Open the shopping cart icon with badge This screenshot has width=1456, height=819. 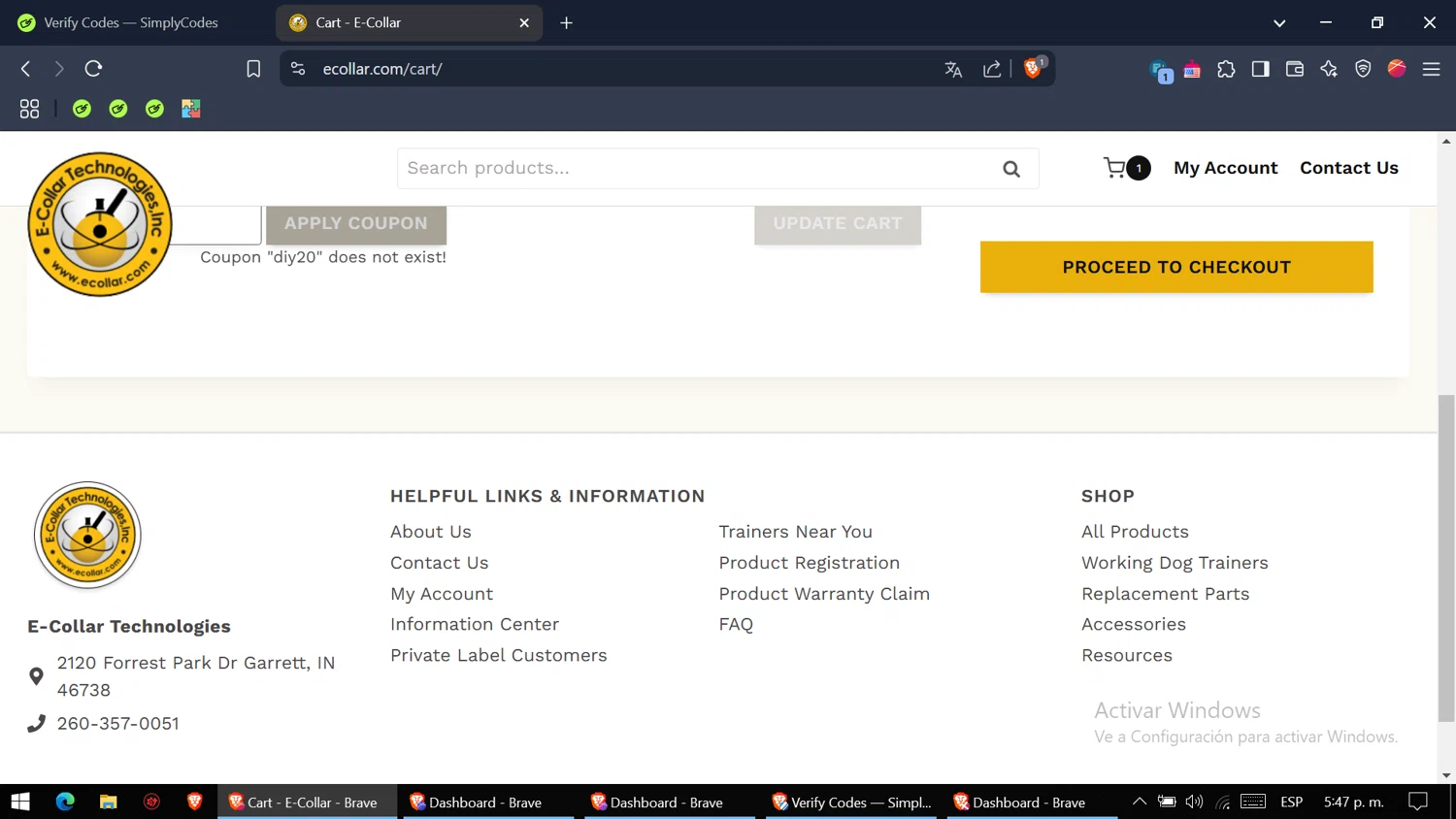click(x=1126, y=168)
